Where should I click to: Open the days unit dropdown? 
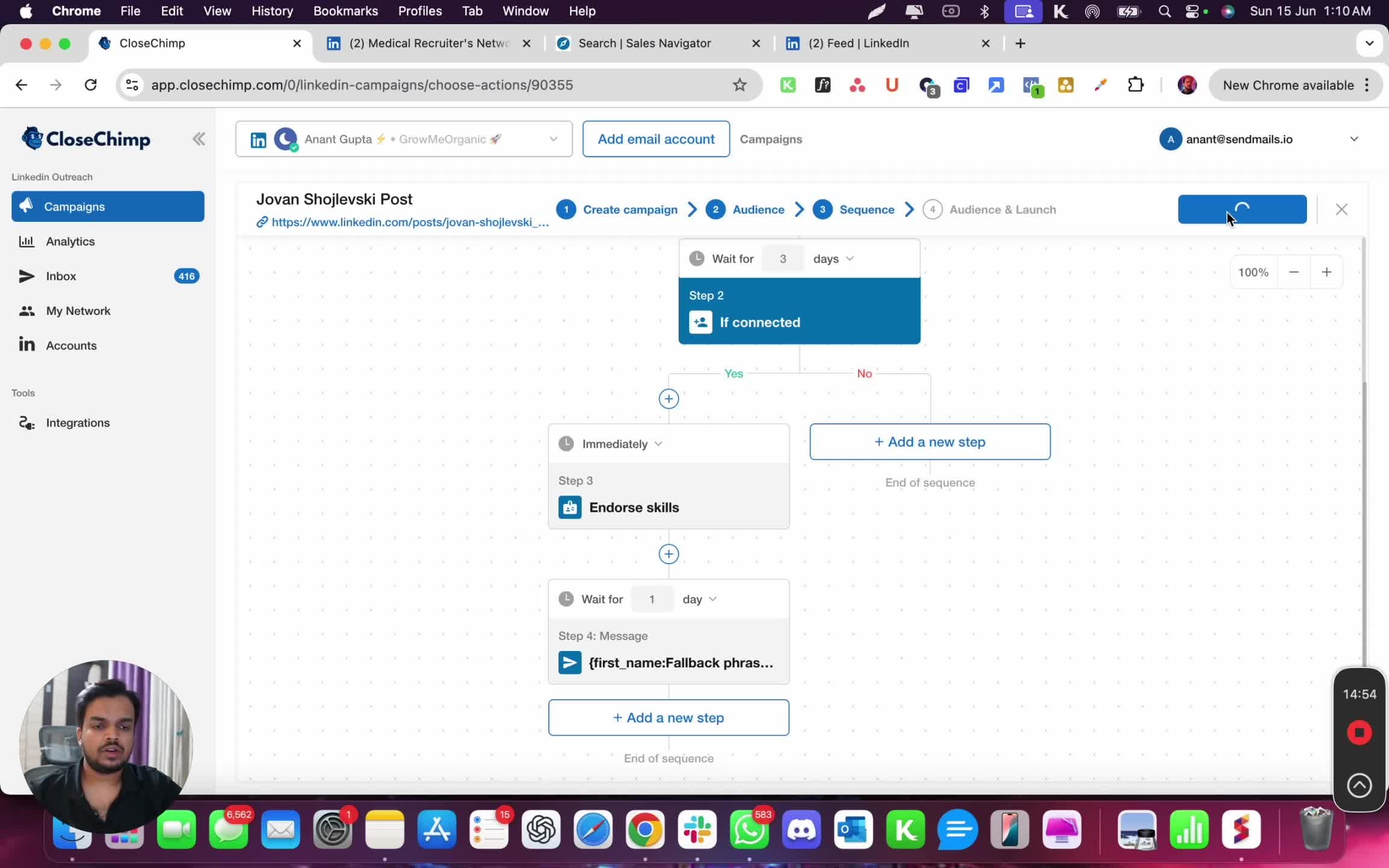coord(833,259)
